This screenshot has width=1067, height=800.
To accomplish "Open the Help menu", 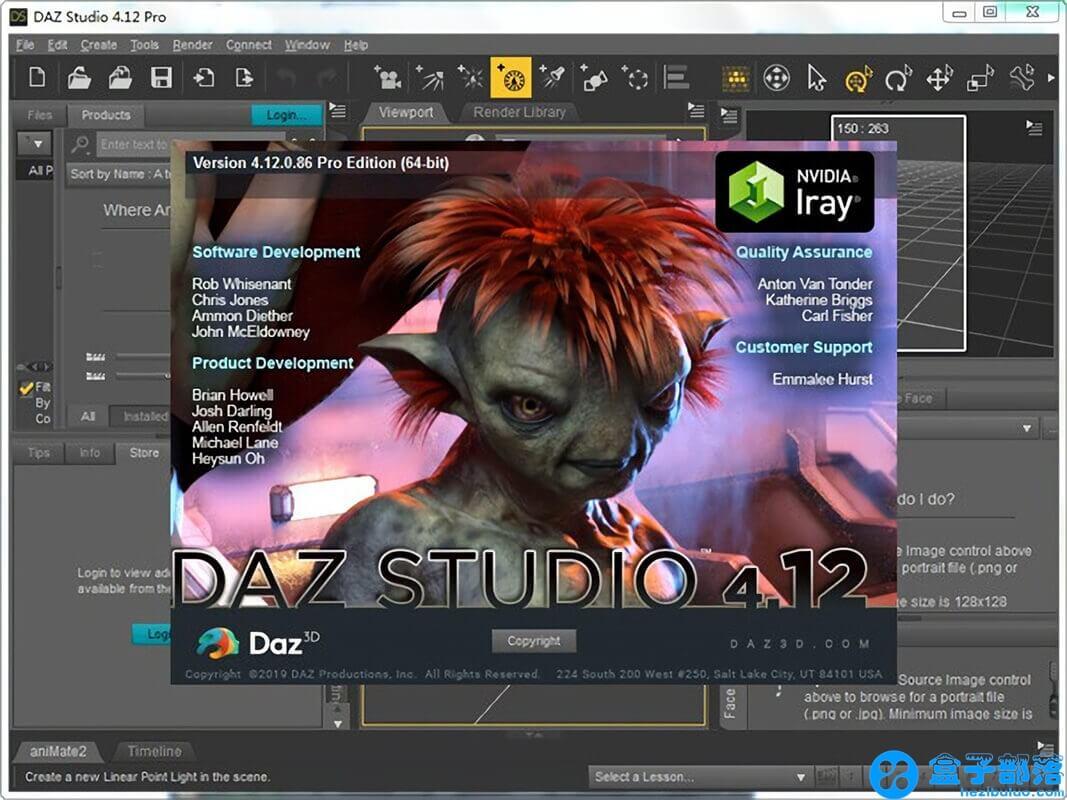I will [356, 45].
